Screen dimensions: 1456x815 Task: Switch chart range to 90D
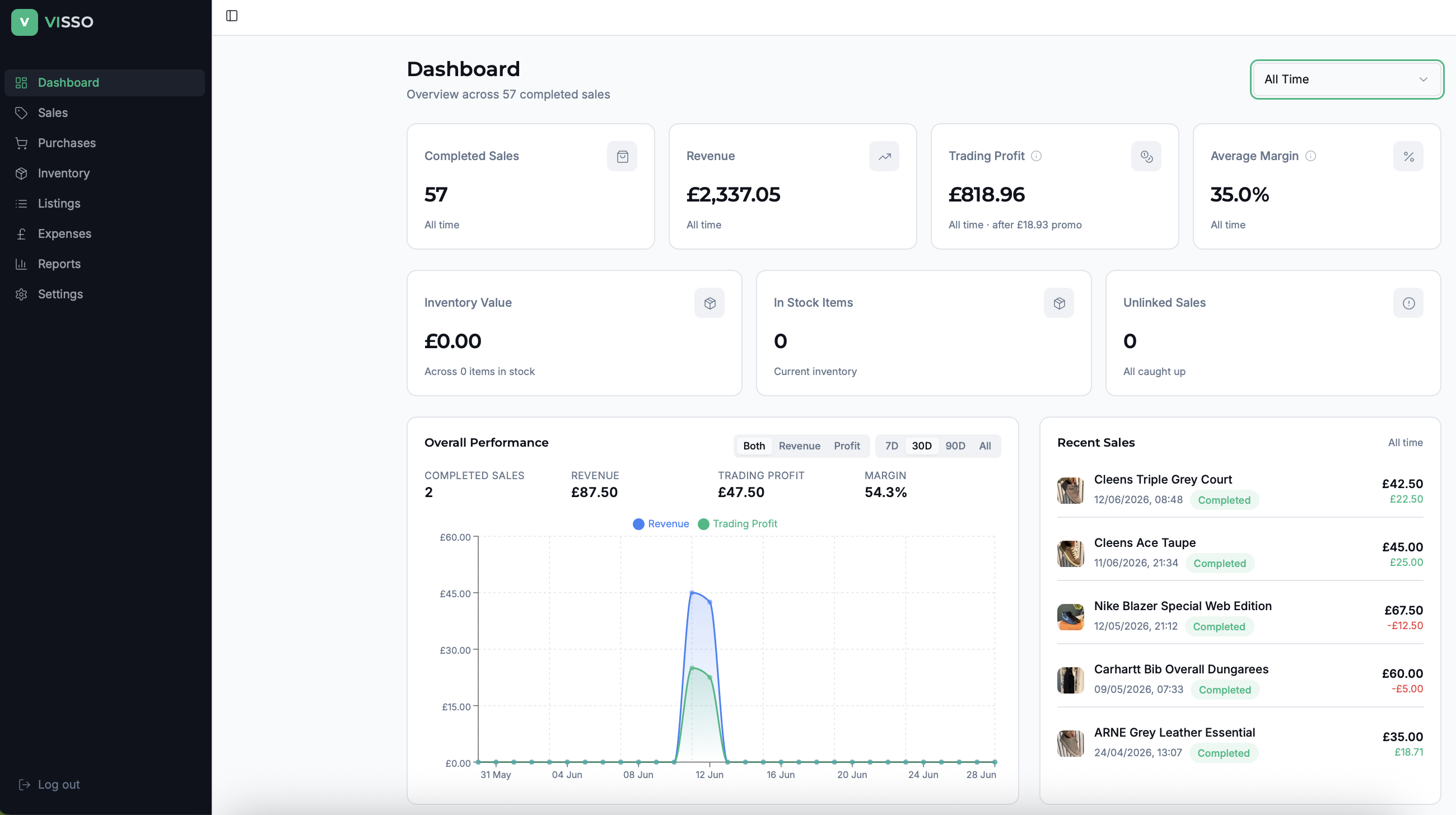(955, 446)
